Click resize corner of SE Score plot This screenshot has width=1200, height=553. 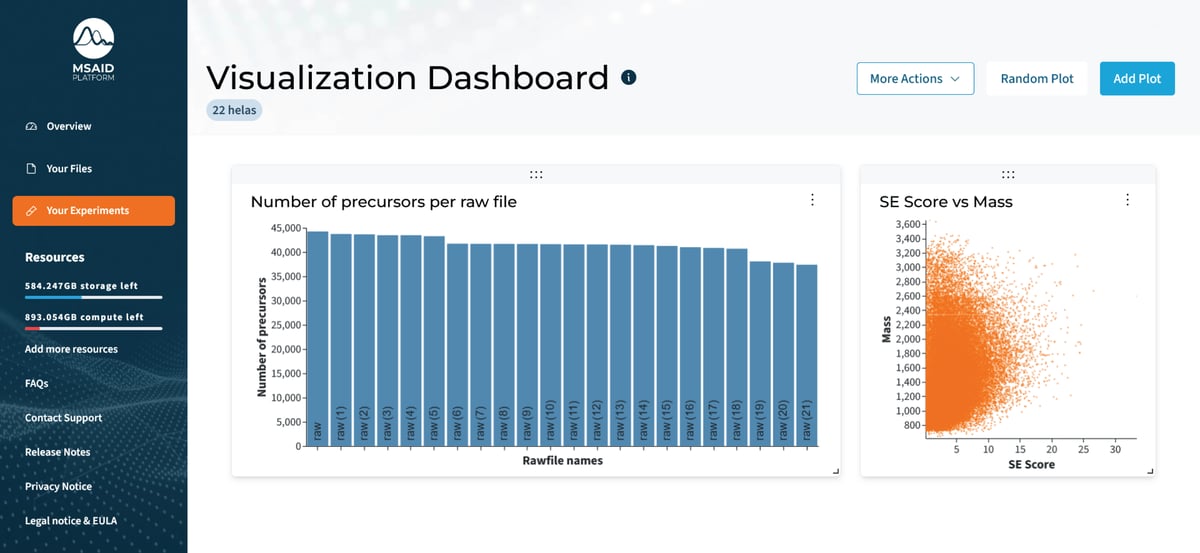point(1150,471)
